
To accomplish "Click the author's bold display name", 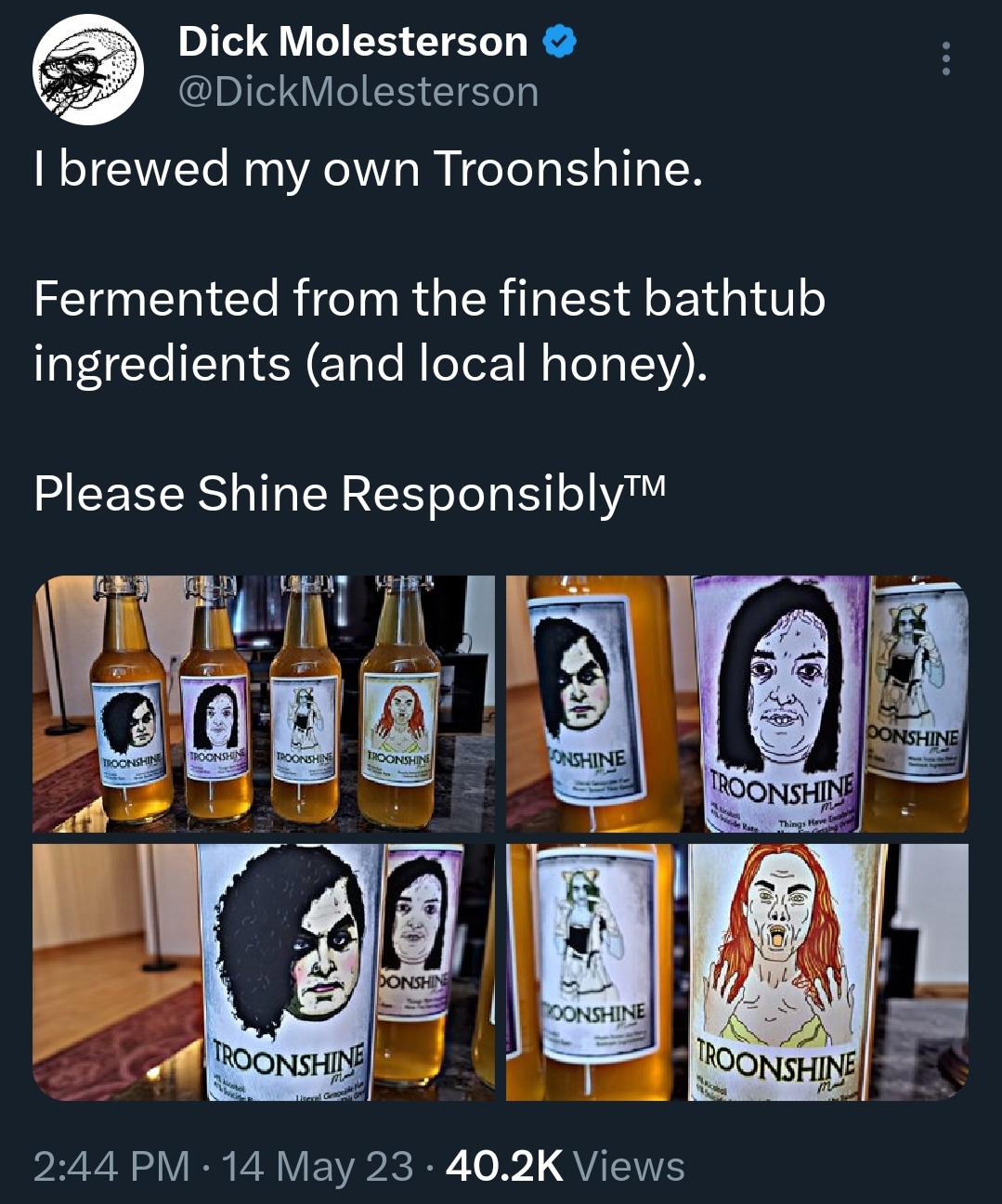I will pos(352,42).
